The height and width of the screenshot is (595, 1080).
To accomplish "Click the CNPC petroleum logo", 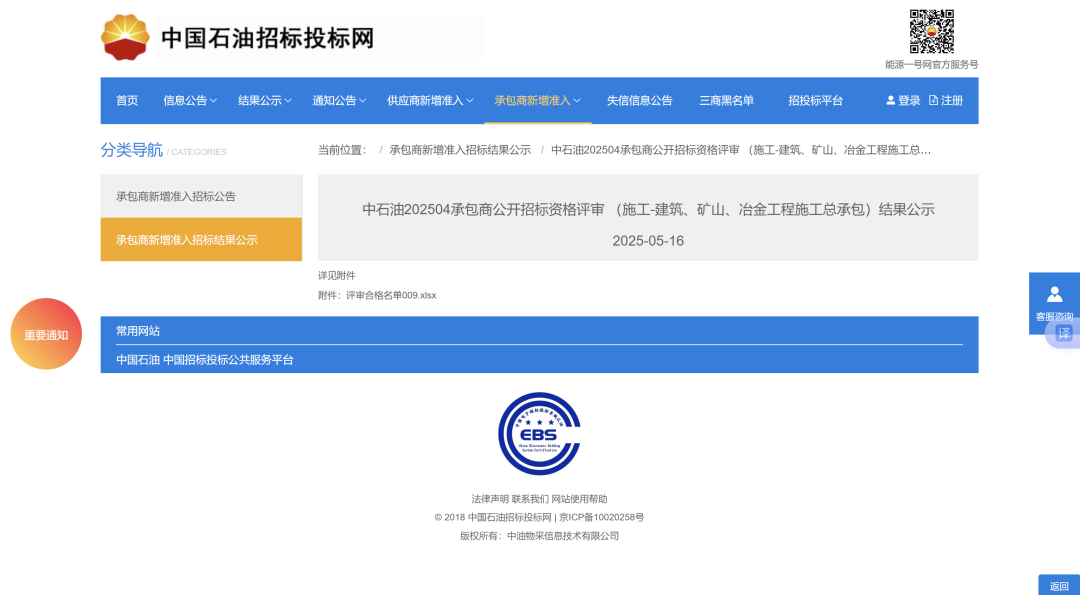I will point(125,37).
